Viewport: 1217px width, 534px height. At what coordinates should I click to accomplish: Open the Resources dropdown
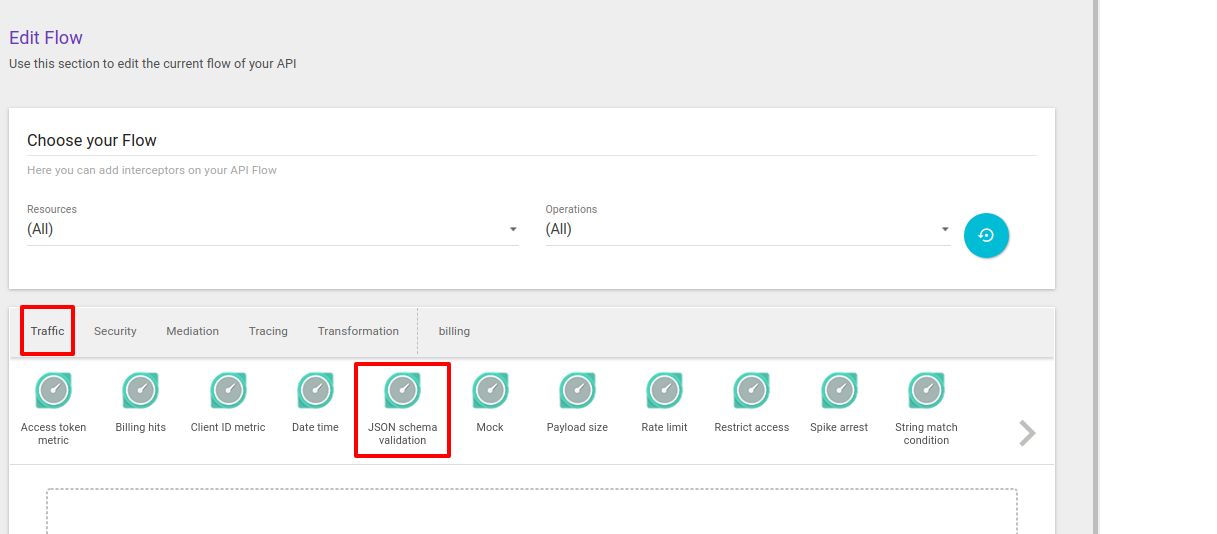click(x=272, y=229)
